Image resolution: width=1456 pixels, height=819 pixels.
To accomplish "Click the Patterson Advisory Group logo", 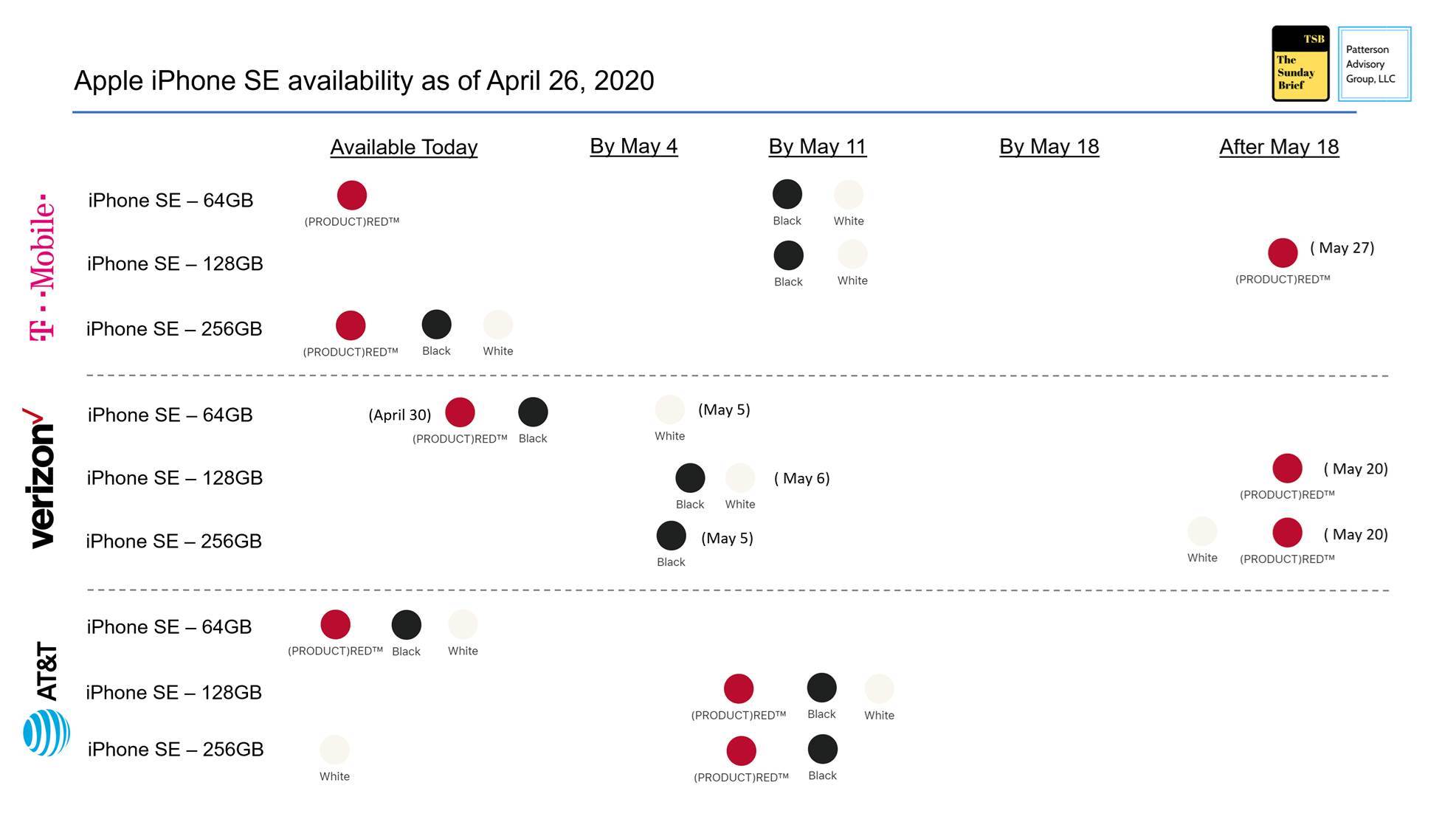I will click(1373, 64).
